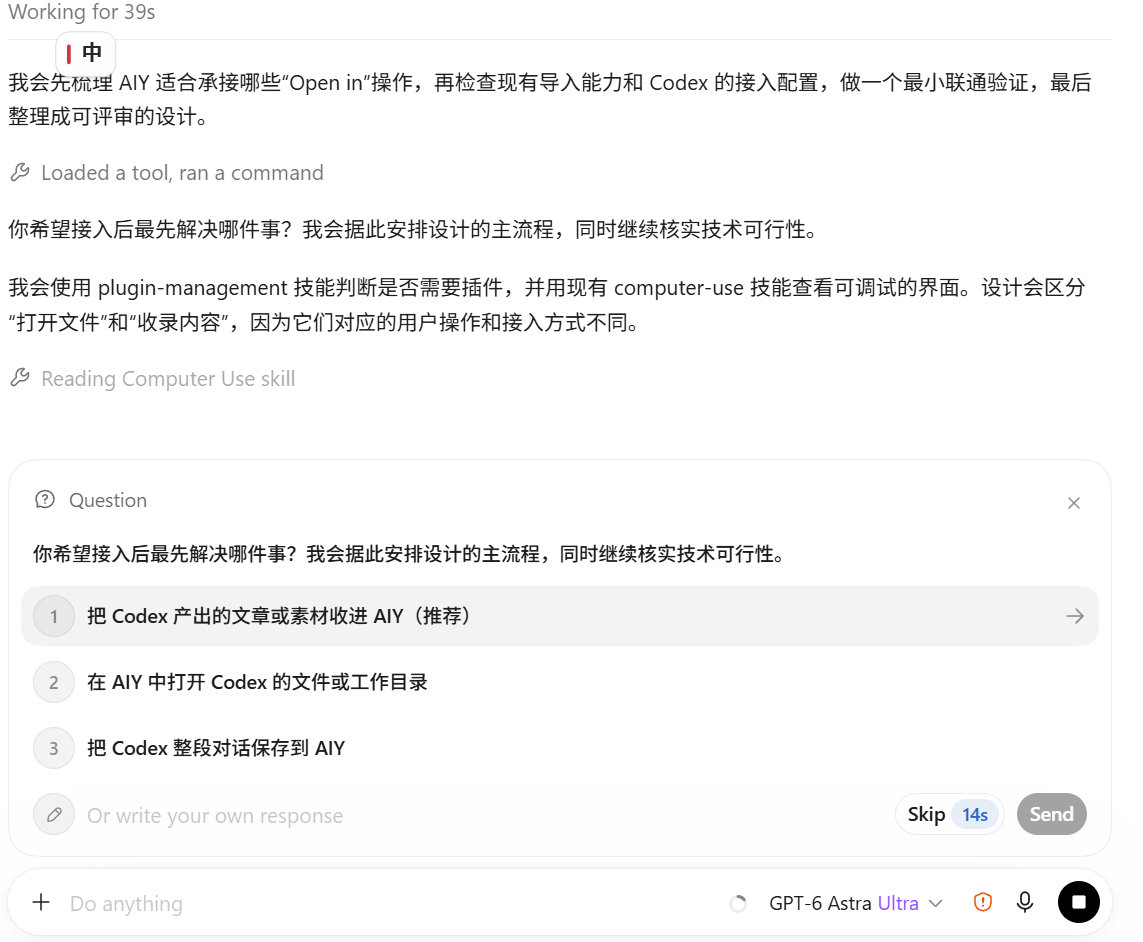Click the 'Question' panel title
Screen dimensions: 1143x942
click(108, 500)
